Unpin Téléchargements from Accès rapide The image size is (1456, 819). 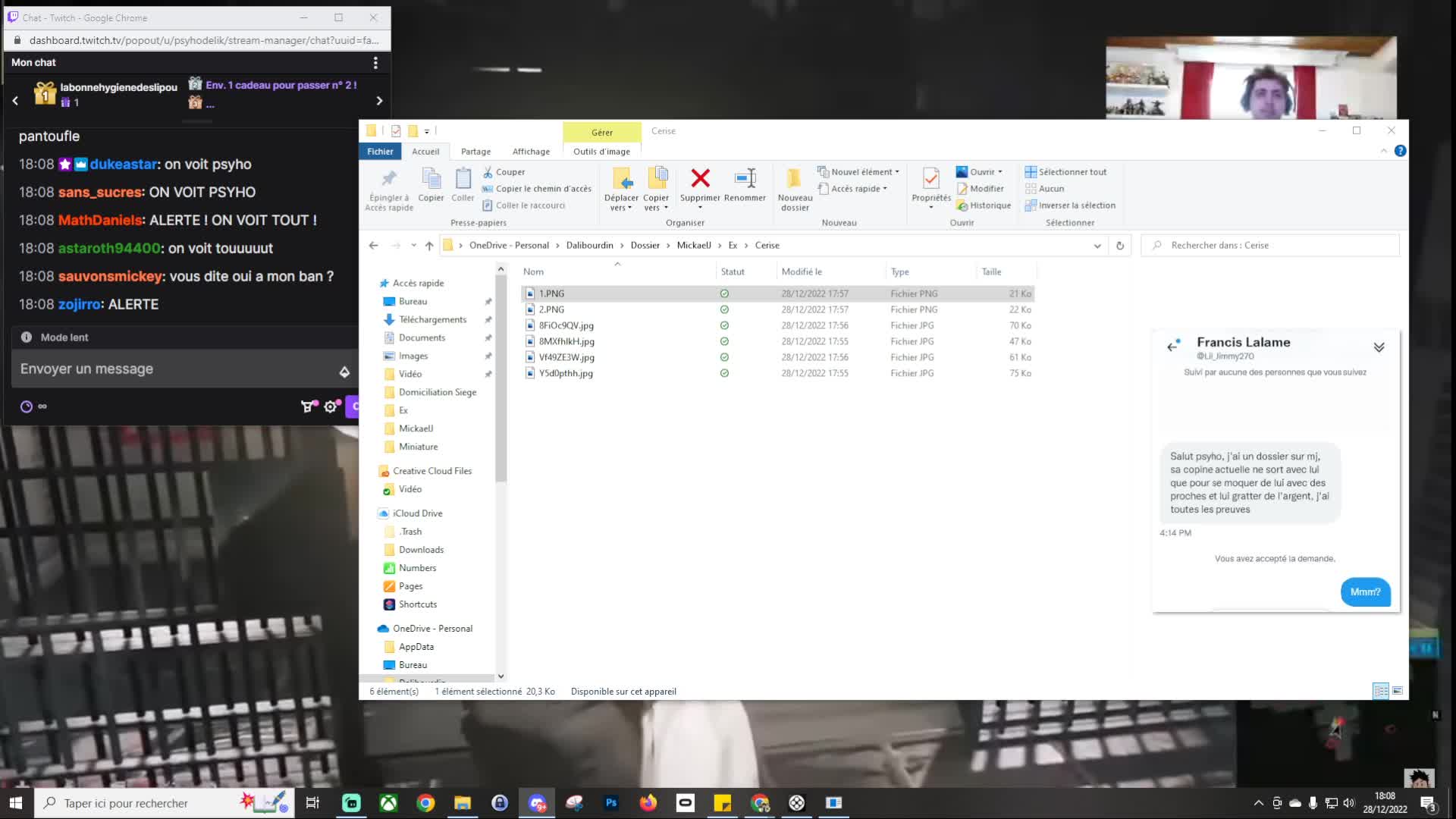point(488,319)
